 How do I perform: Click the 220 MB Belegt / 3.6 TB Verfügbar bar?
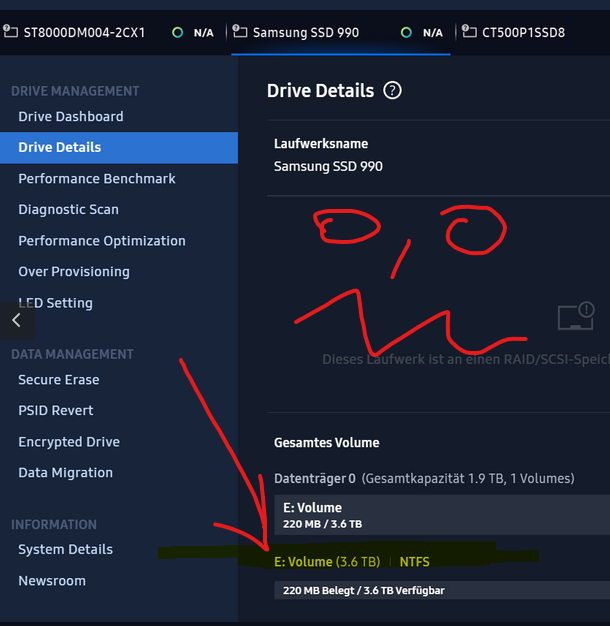tap(442, 590)
